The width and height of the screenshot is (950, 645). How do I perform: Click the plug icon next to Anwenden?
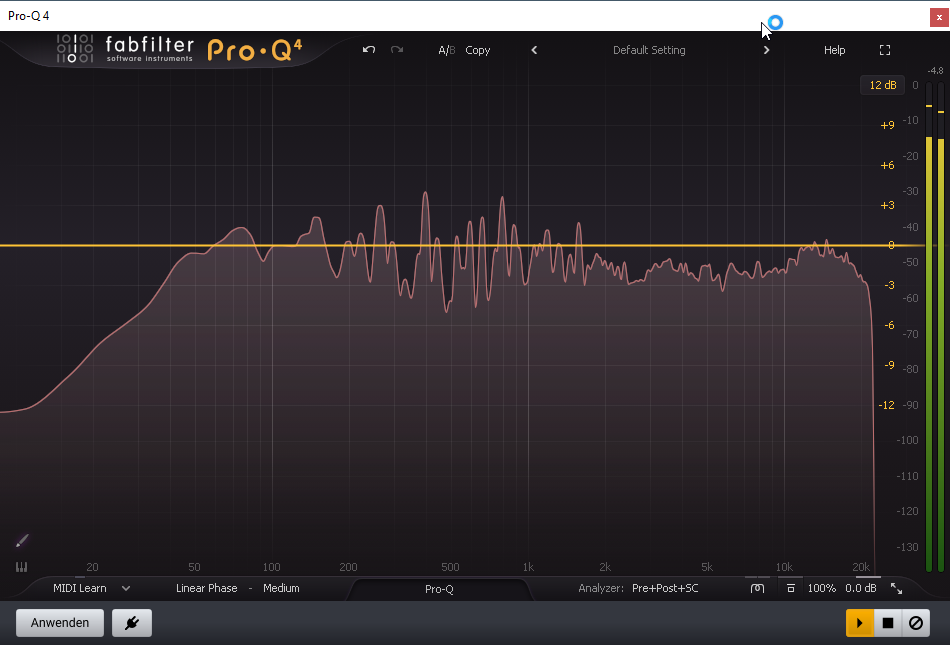[x=132, y=623]
